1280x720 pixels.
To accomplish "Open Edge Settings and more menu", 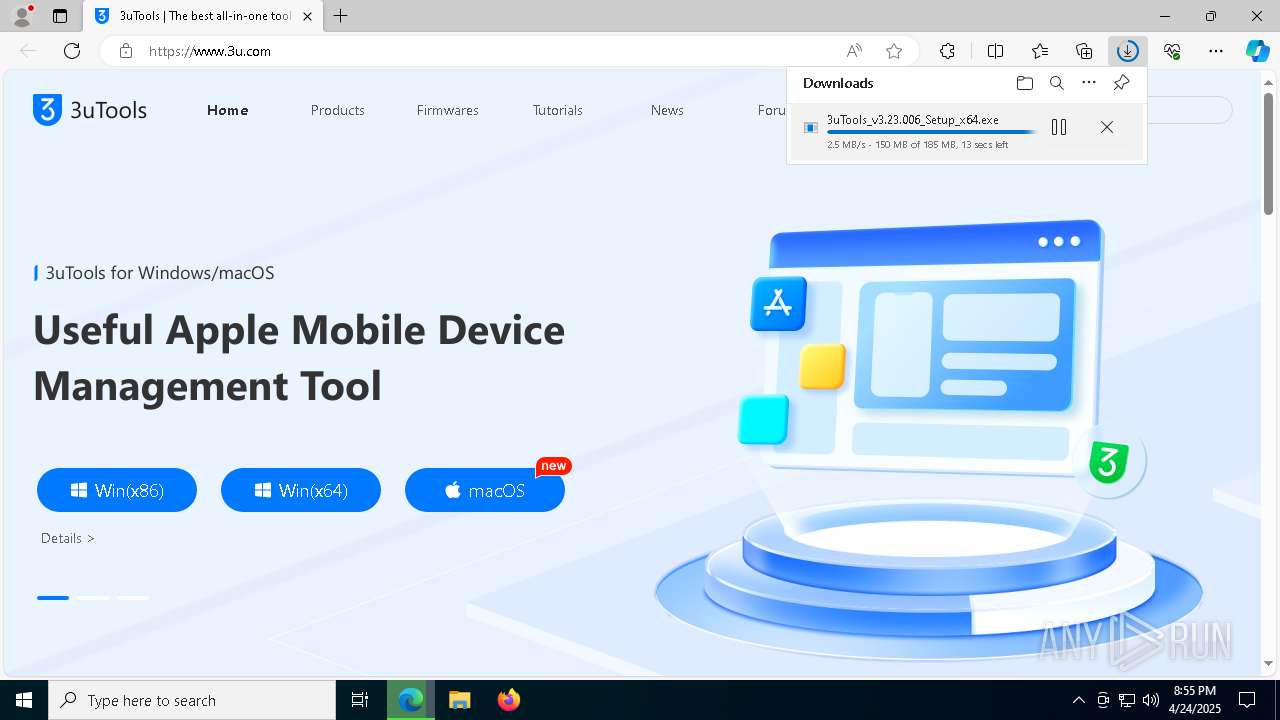I will pyautogui.click(x=1216, y=51).
